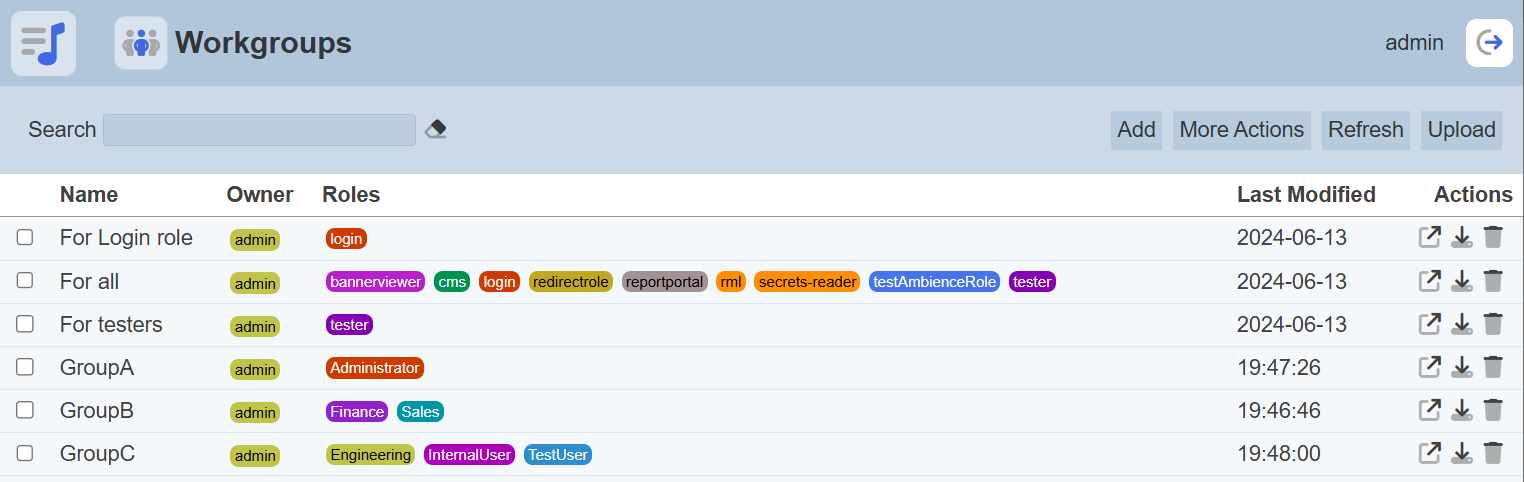Delete the For testers workgroup
Screen dimensions: 1524x482
[1493, 324]
